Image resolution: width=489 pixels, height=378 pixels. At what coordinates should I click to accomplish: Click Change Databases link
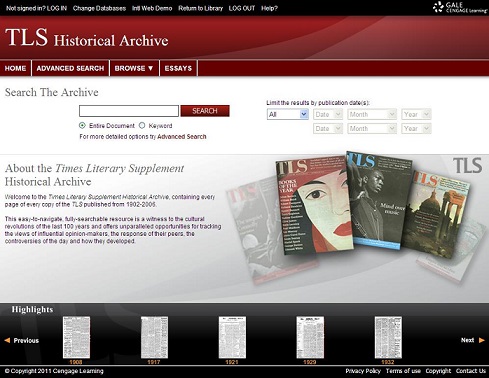point(99,8)
